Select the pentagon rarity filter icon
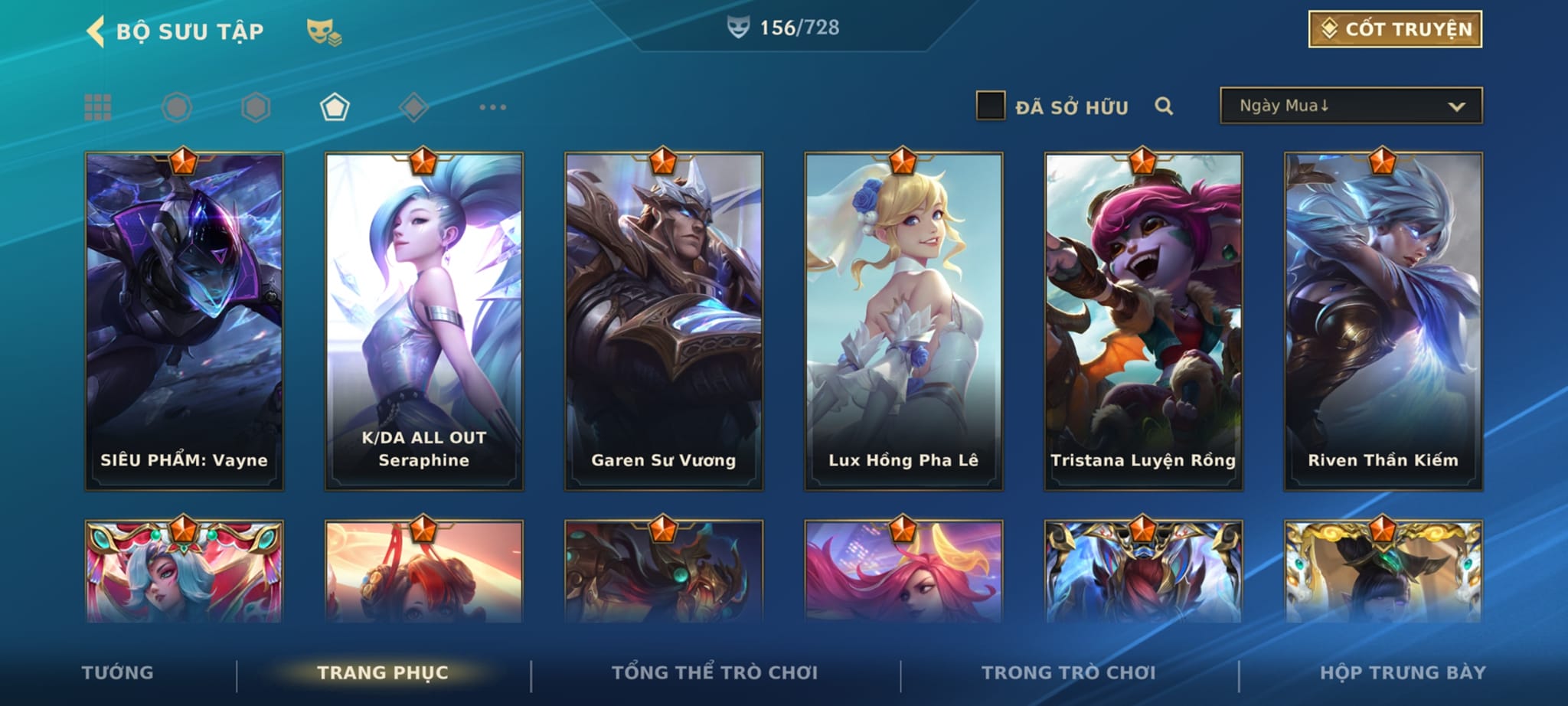This screenshot has width=1568, height=706. 335,107
